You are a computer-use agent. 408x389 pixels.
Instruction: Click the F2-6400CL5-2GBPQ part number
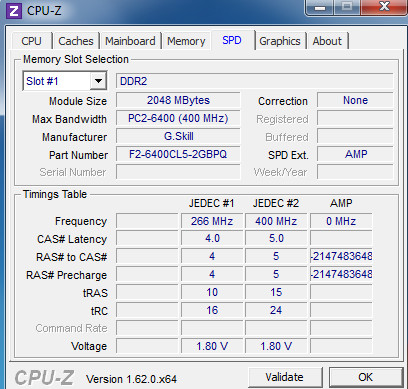178,154
